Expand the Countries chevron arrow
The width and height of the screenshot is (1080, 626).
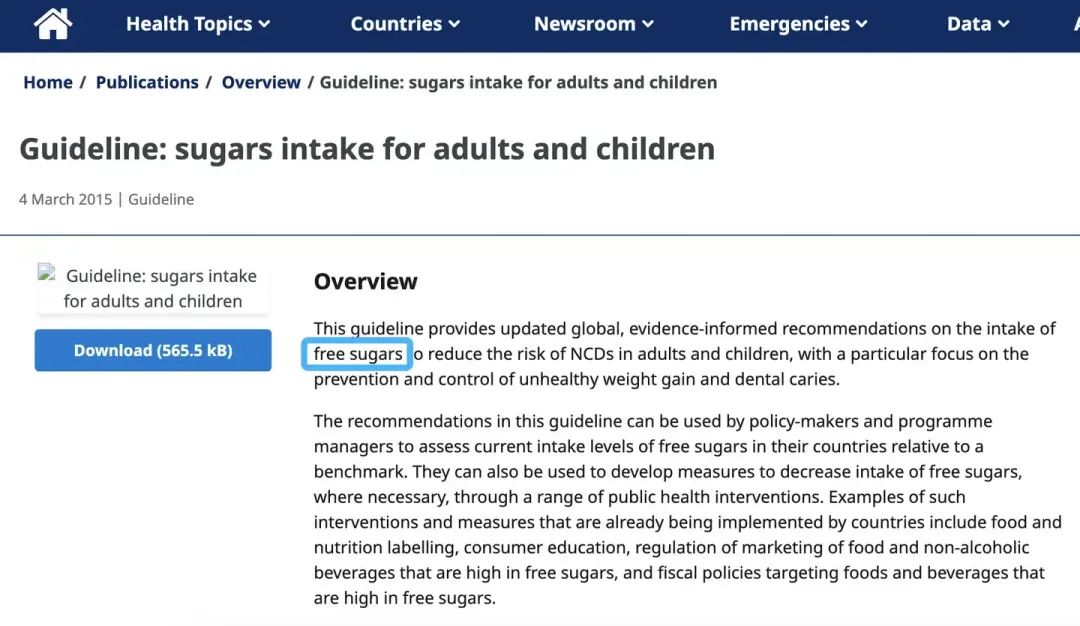(x=455, y=24)
